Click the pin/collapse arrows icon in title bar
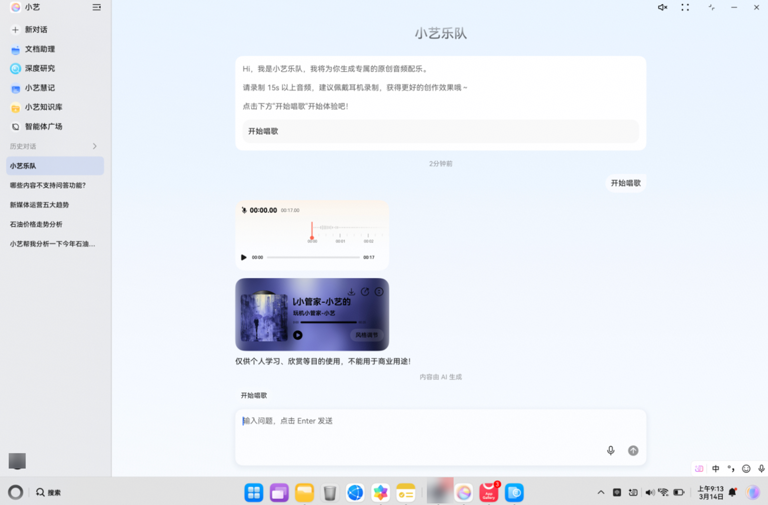 point(711,7)
